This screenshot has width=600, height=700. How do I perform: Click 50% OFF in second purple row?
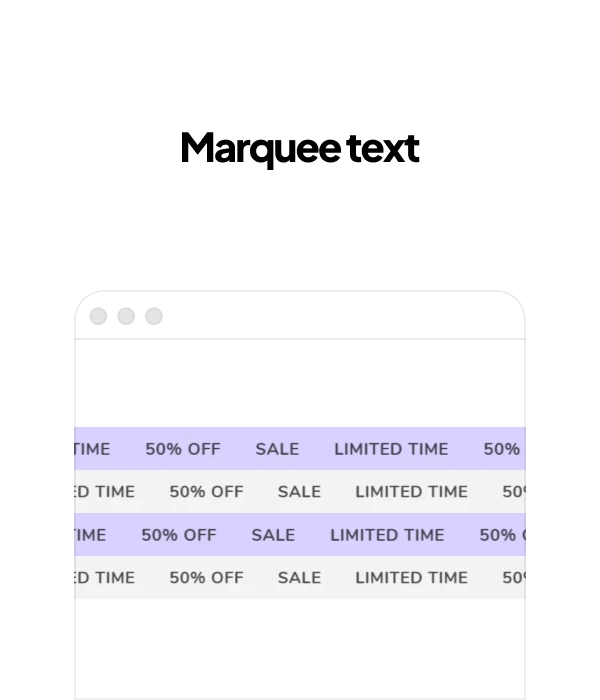click(179, 535)
